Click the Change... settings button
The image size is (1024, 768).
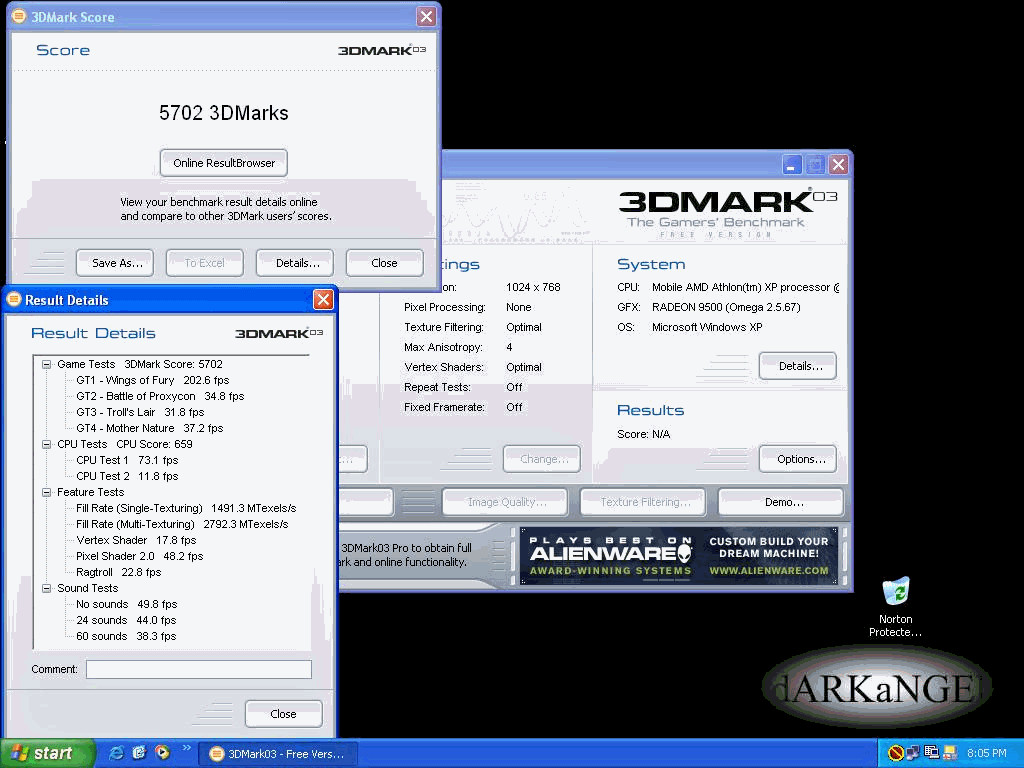pyautogui.click(x=541, y=459)
